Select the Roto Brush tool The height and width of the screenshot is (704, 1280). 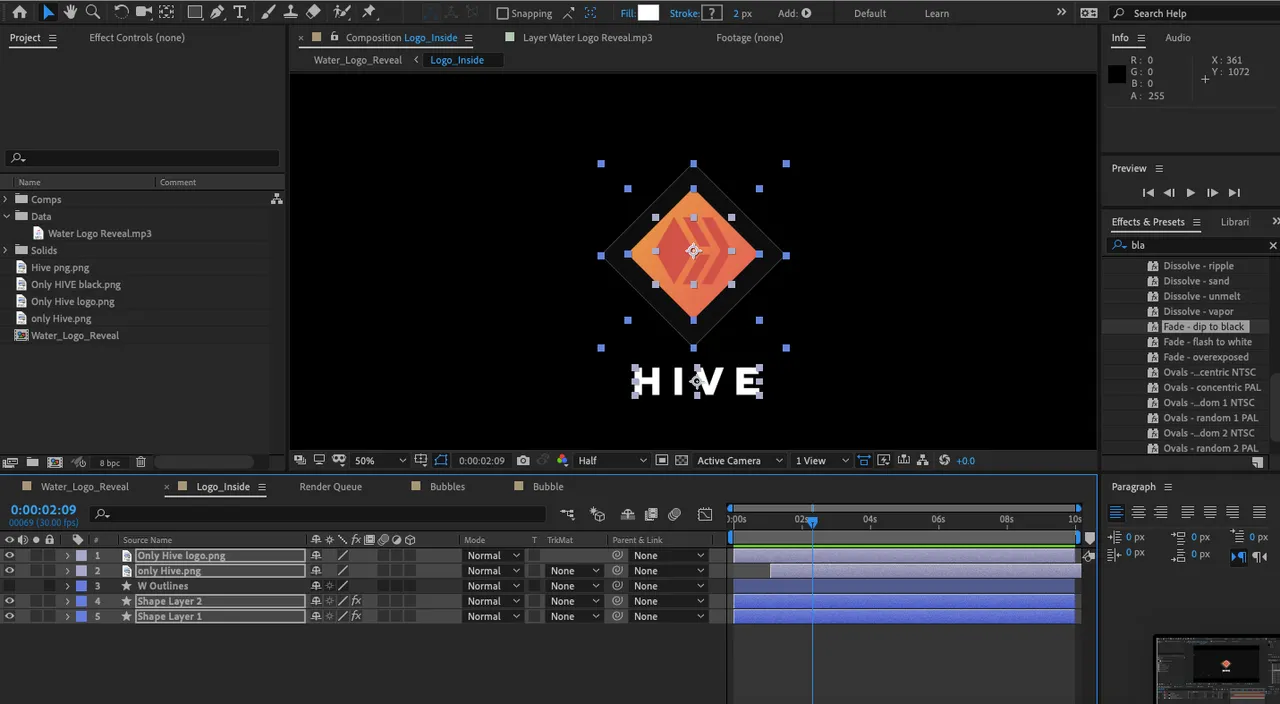[x=342, y=13]
